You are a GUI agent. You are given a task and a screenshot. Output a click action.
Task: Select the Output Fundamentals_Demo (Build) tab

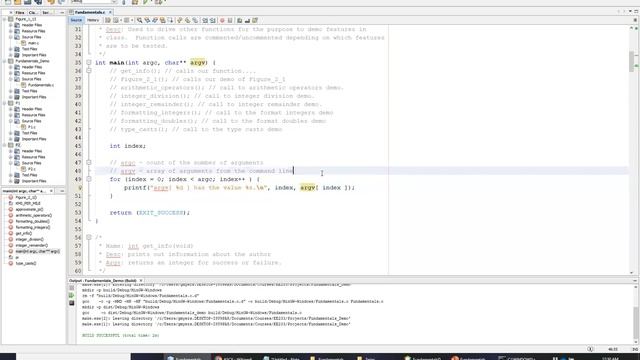pos(103,281)
